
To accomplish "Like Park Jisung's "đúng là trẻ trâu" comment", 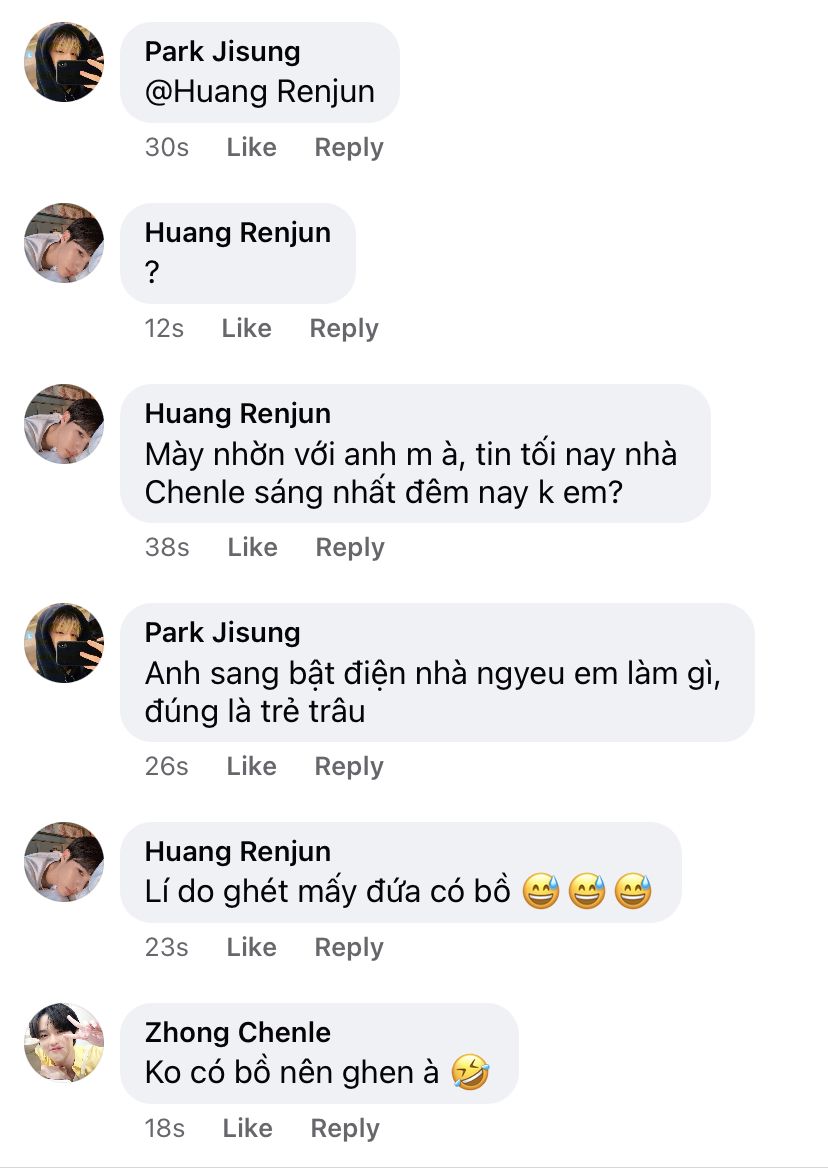I will 251,767.
